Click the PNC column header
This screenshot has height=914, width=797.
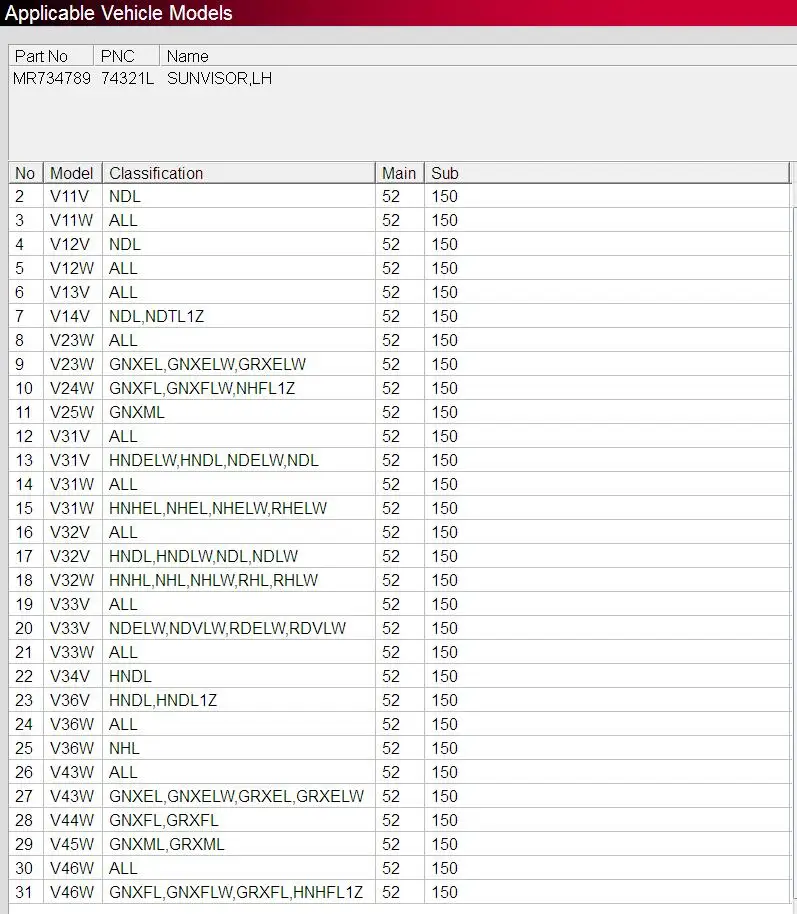pos(126,56)
